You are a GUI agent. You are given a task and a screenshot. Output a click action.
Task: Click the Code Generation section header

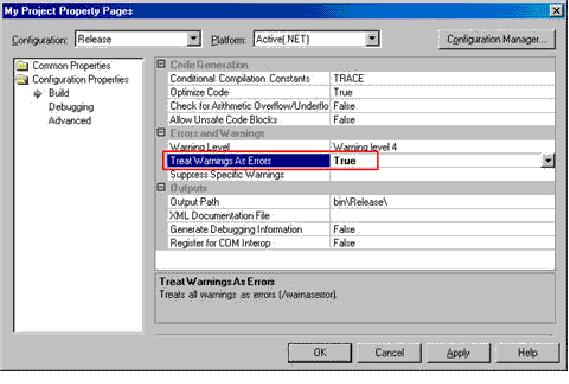(209, 65)
